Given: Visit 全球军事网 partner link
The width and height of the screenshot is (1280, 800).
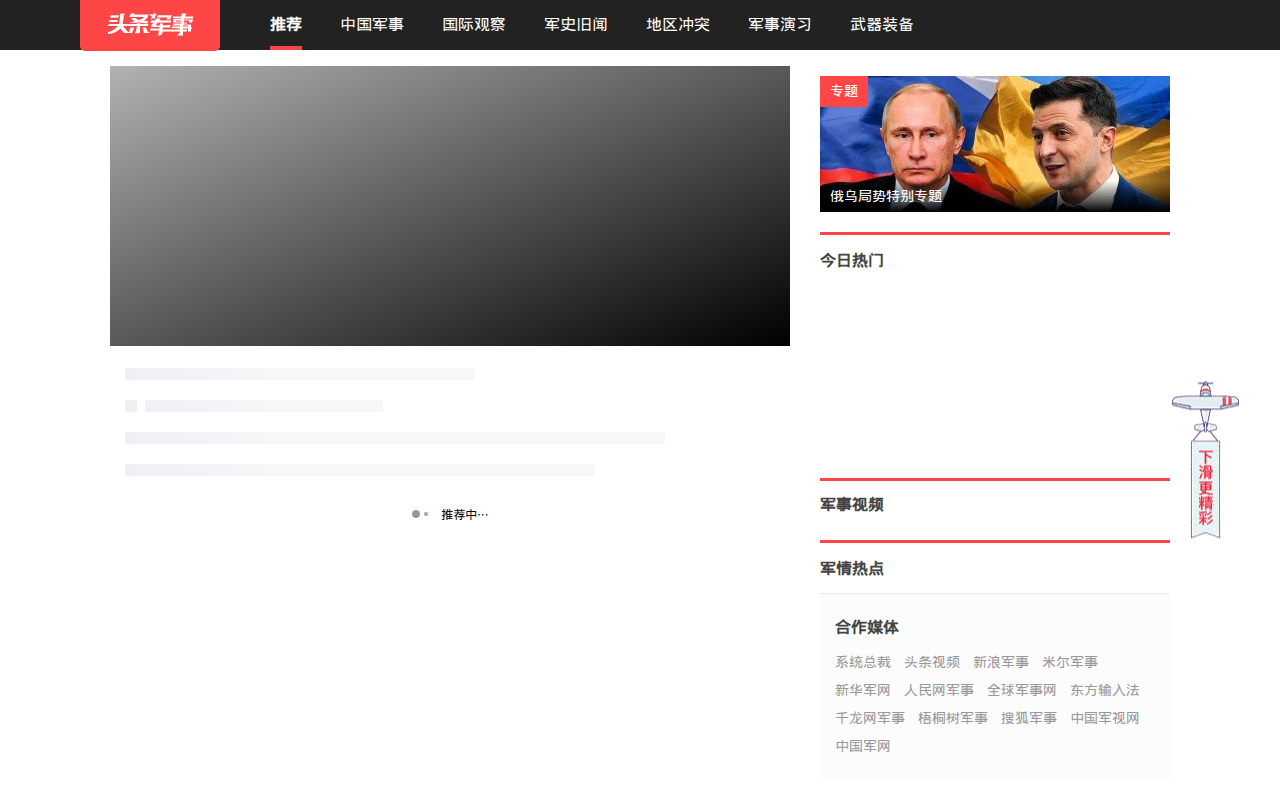Looking at the screenshot, I should tap(1022, 690).
